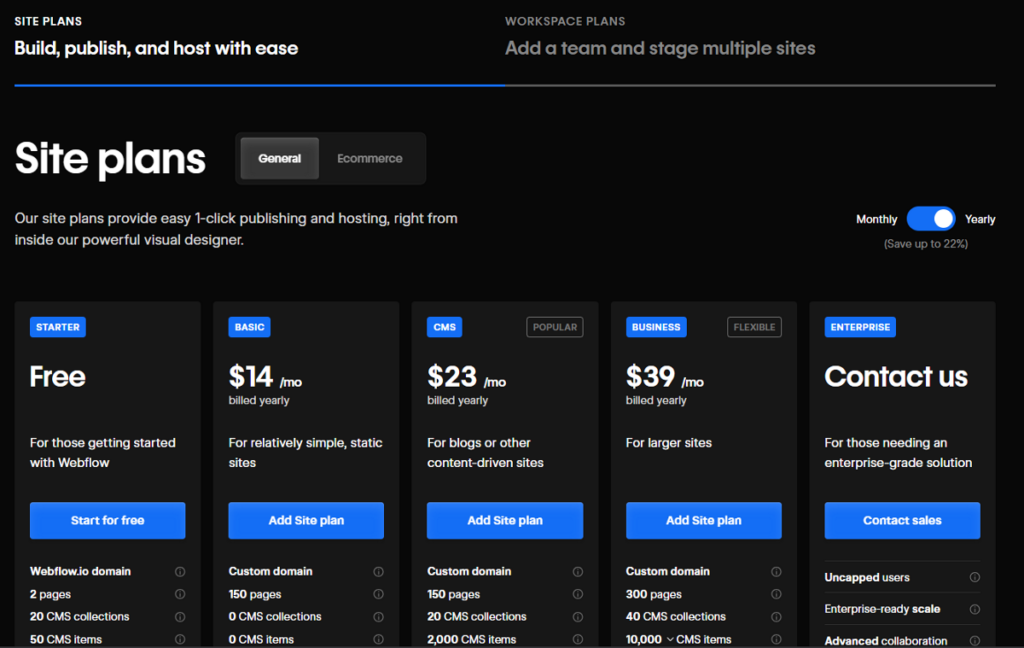This screenshot has height=648, width=1024.
Task: Click 'For those getting started with Webflow'
Action: point(103,453)
